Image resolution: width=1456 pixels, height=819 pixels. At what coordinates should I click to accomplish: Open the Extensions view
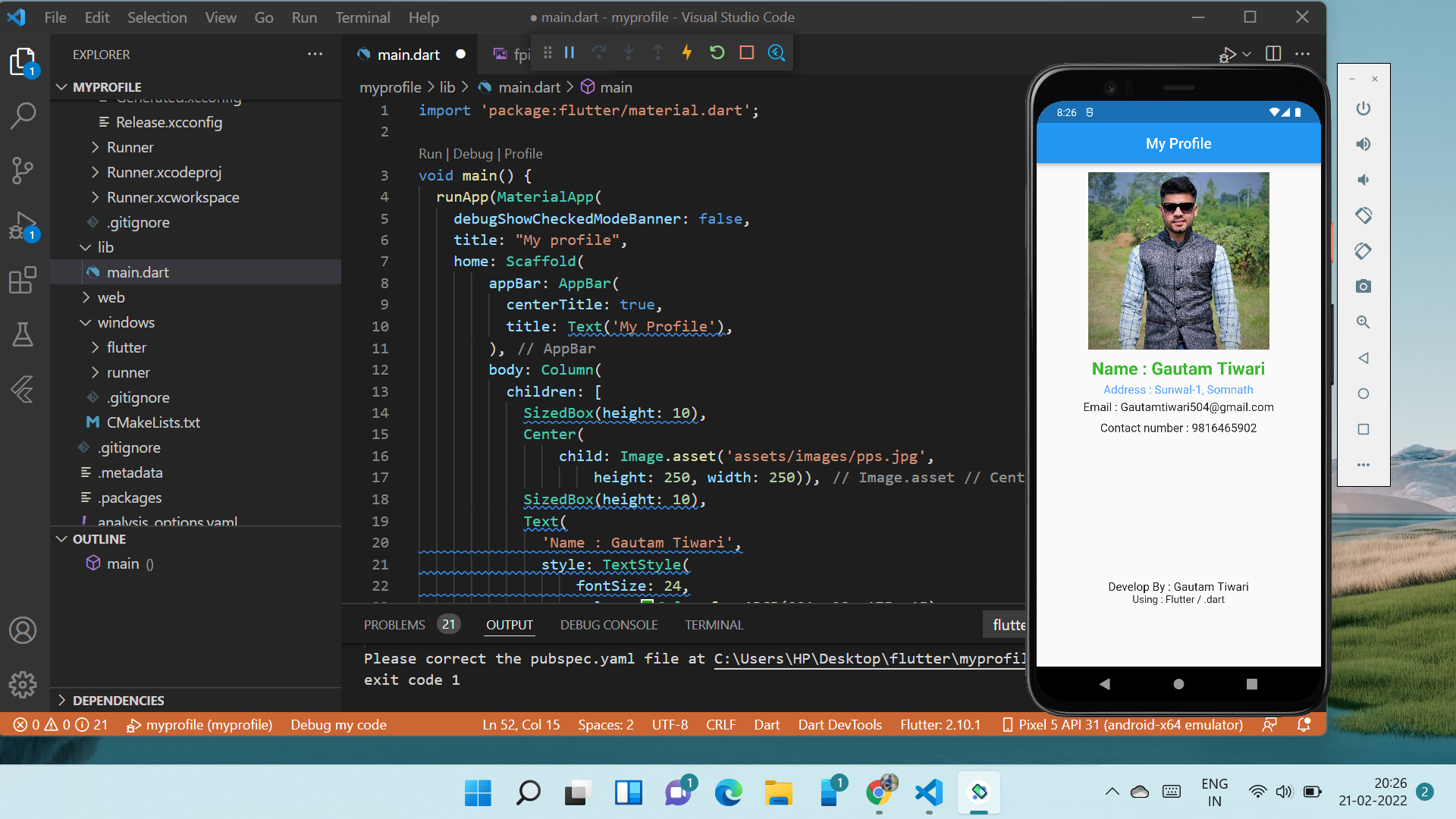pos(23,280)
